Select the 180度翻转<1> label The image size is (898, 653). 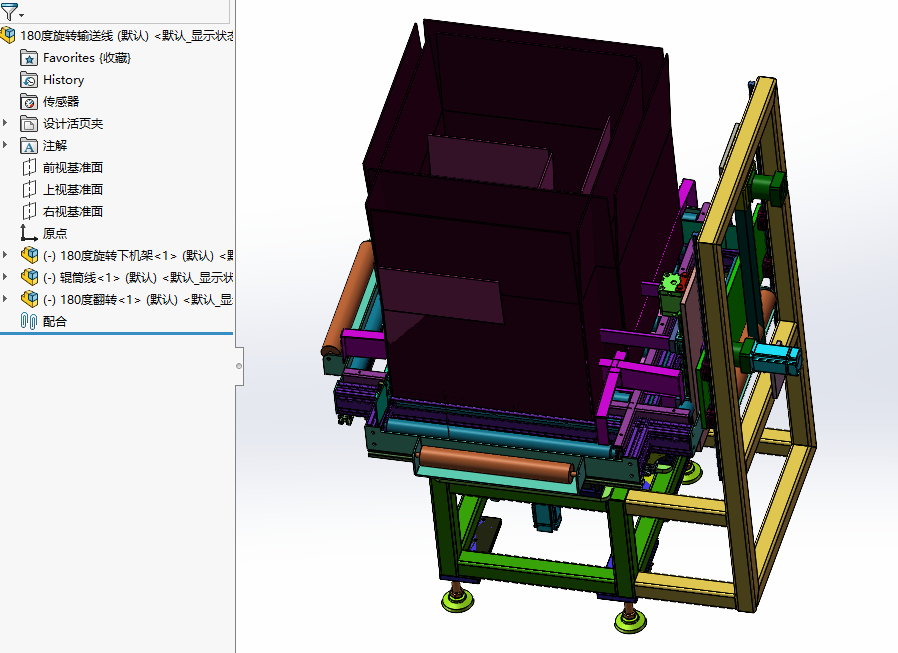point(138,300)
